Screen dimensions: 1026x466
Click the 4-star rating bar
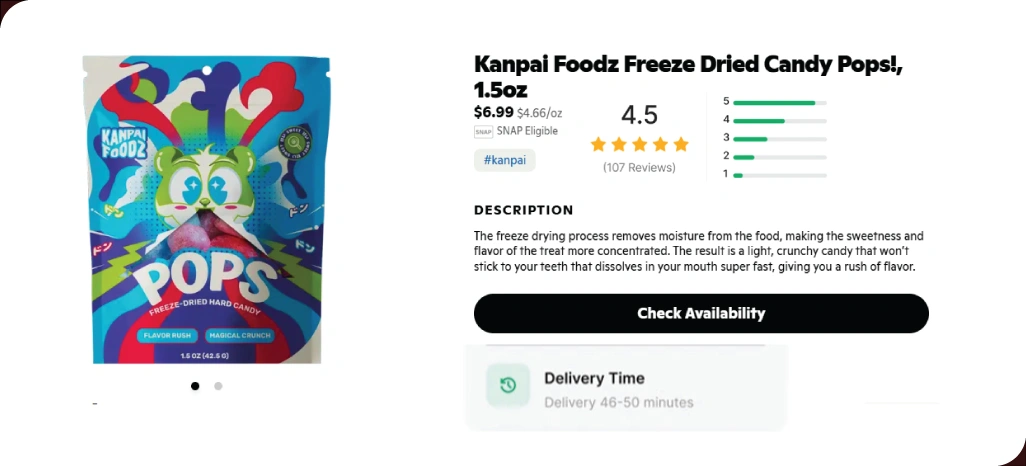point(779,120)
